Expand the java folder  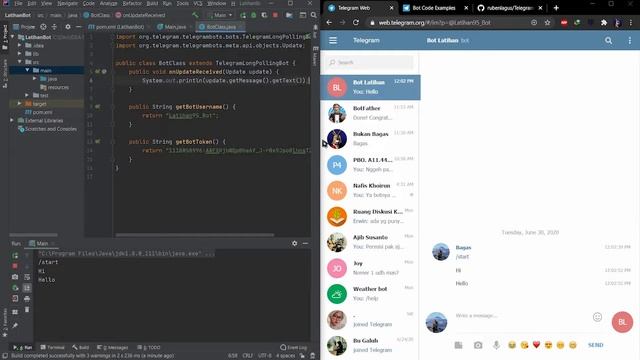click(35, 79)
